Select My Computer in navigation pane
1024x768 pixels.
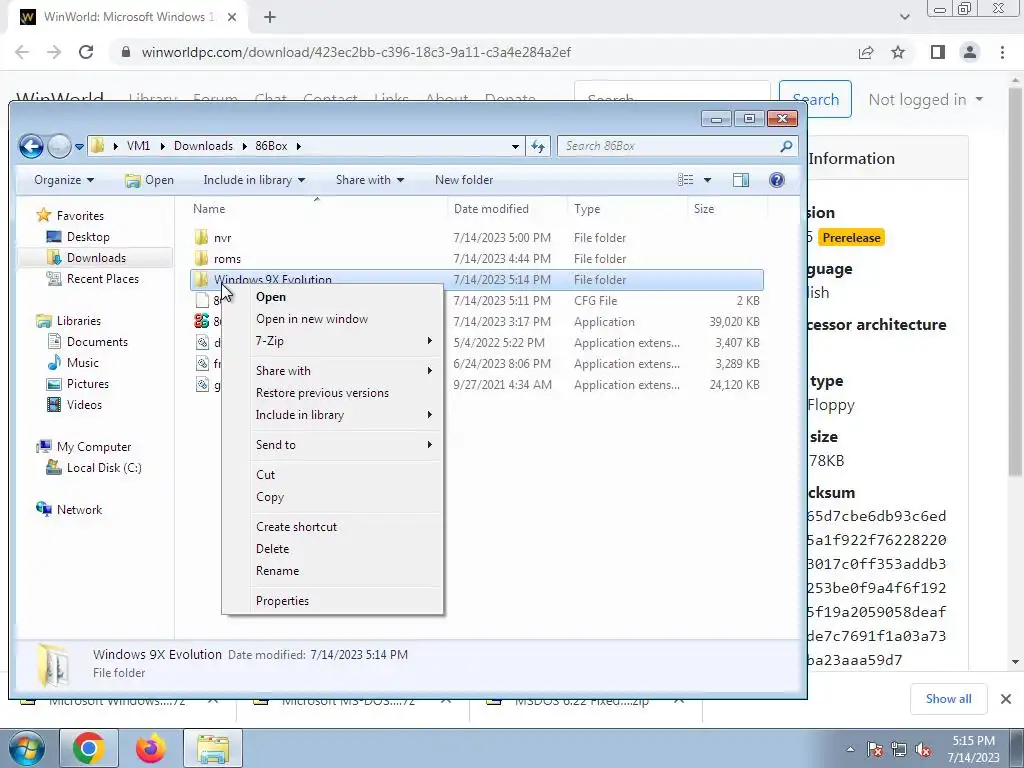pos(93,447)
